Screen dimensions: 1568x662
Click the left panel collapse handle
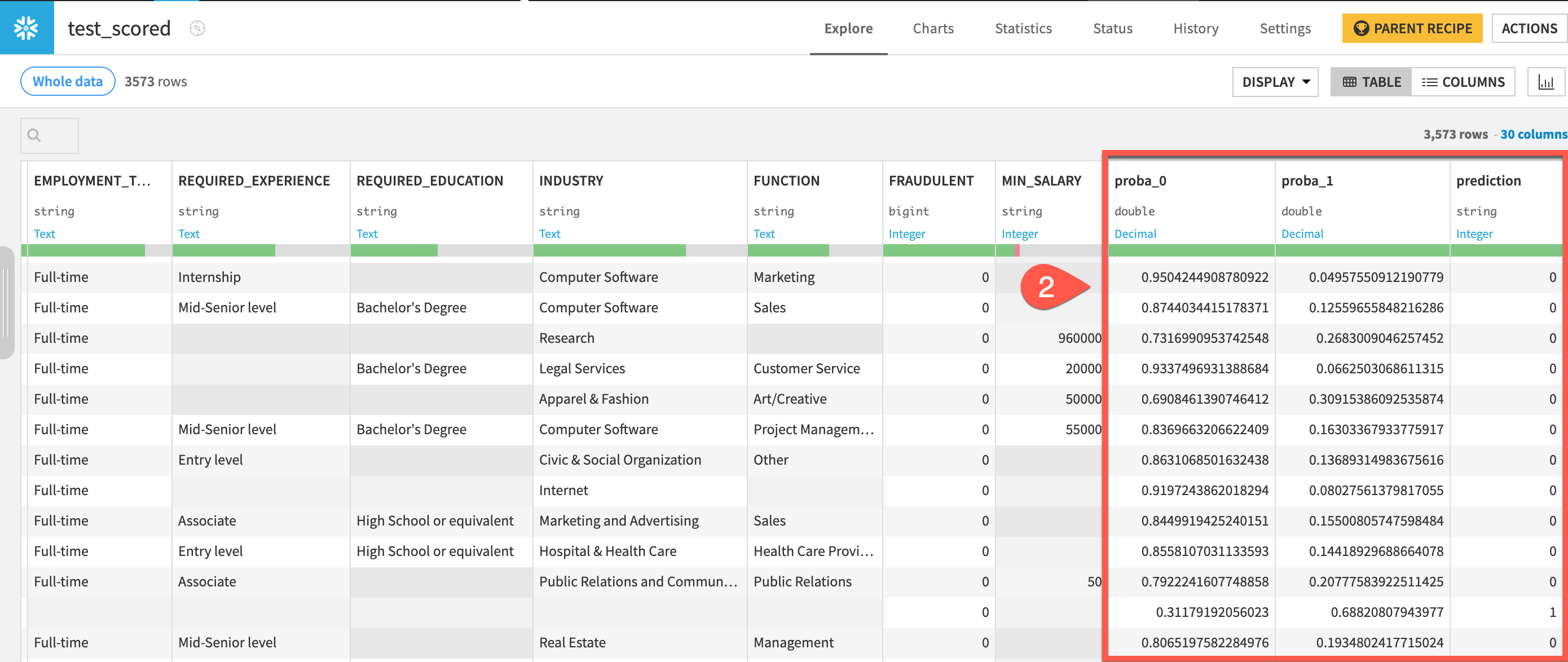tap(6, 302)
